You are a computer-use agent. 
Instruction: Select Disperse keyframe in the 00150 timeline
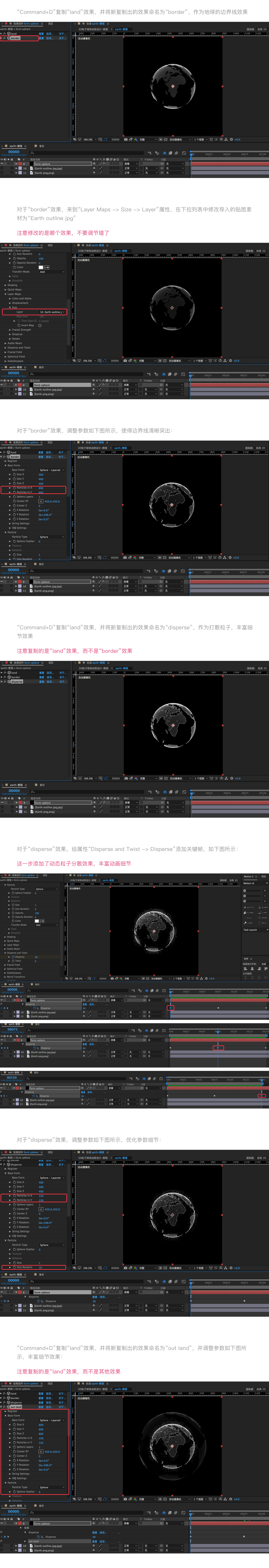coord(261,1096)
